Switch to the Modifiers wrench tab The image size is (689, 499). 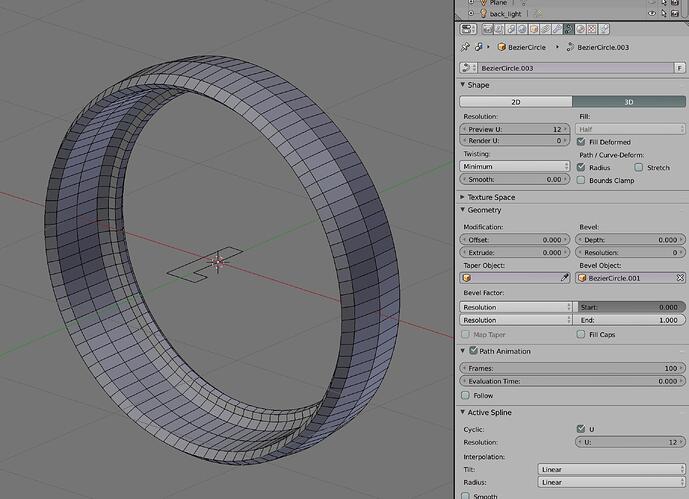click(557, 29)
